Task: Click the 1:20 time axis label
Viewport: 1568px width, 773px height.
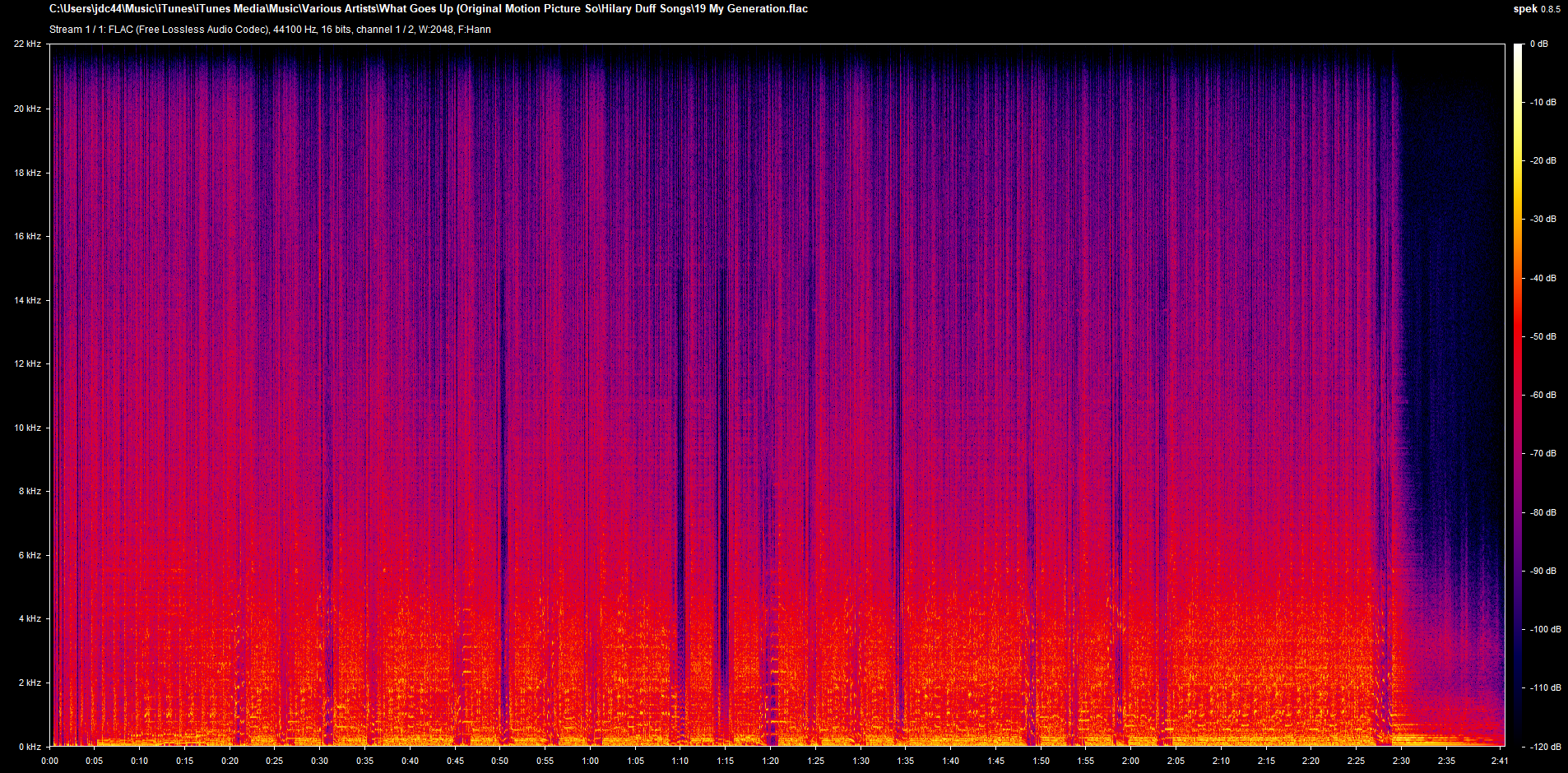Action: [770, 761]
